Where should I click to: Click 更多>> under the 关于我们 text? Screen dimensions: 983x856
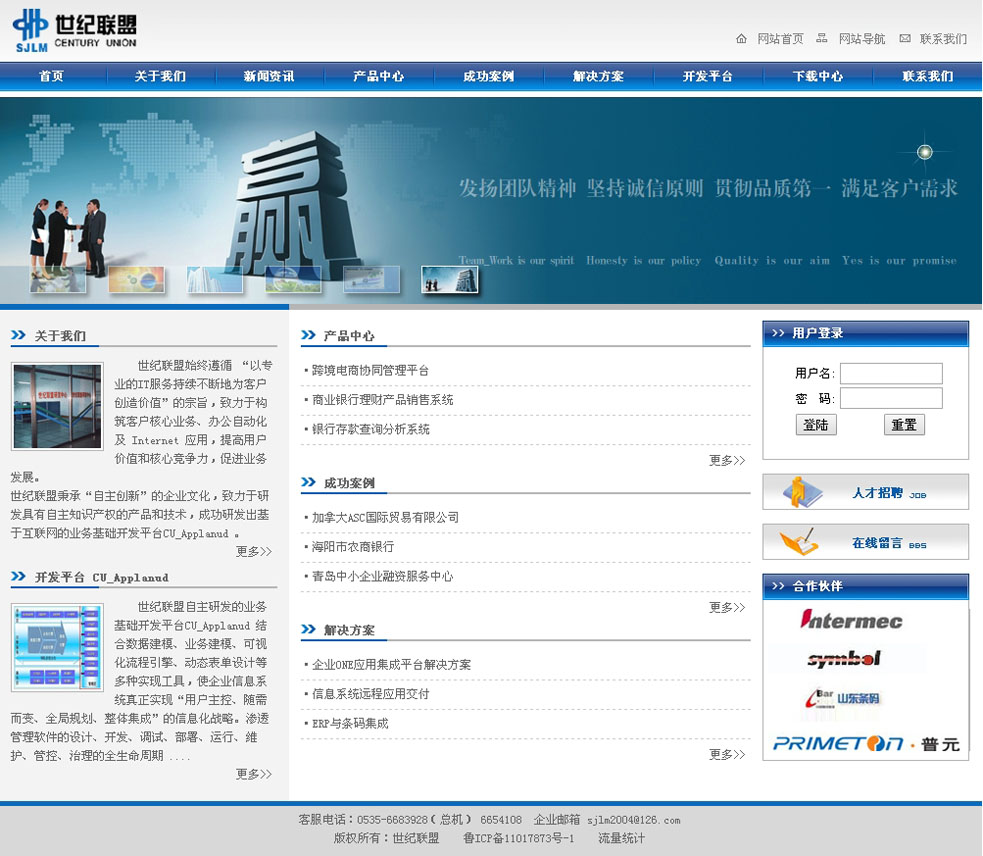[x=254, y=551]
